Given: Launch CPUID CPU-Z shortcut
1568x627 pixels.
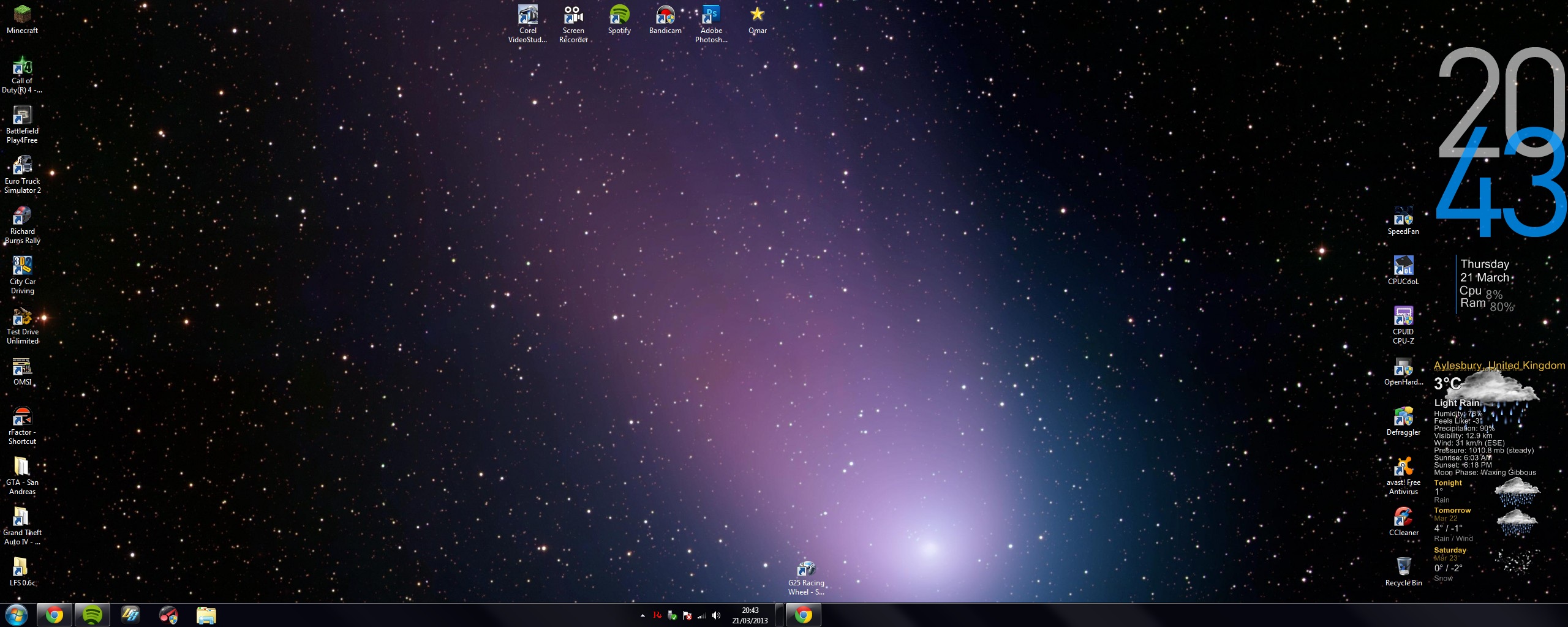Looking at the screenshot, I should (x=1403, y=326).
